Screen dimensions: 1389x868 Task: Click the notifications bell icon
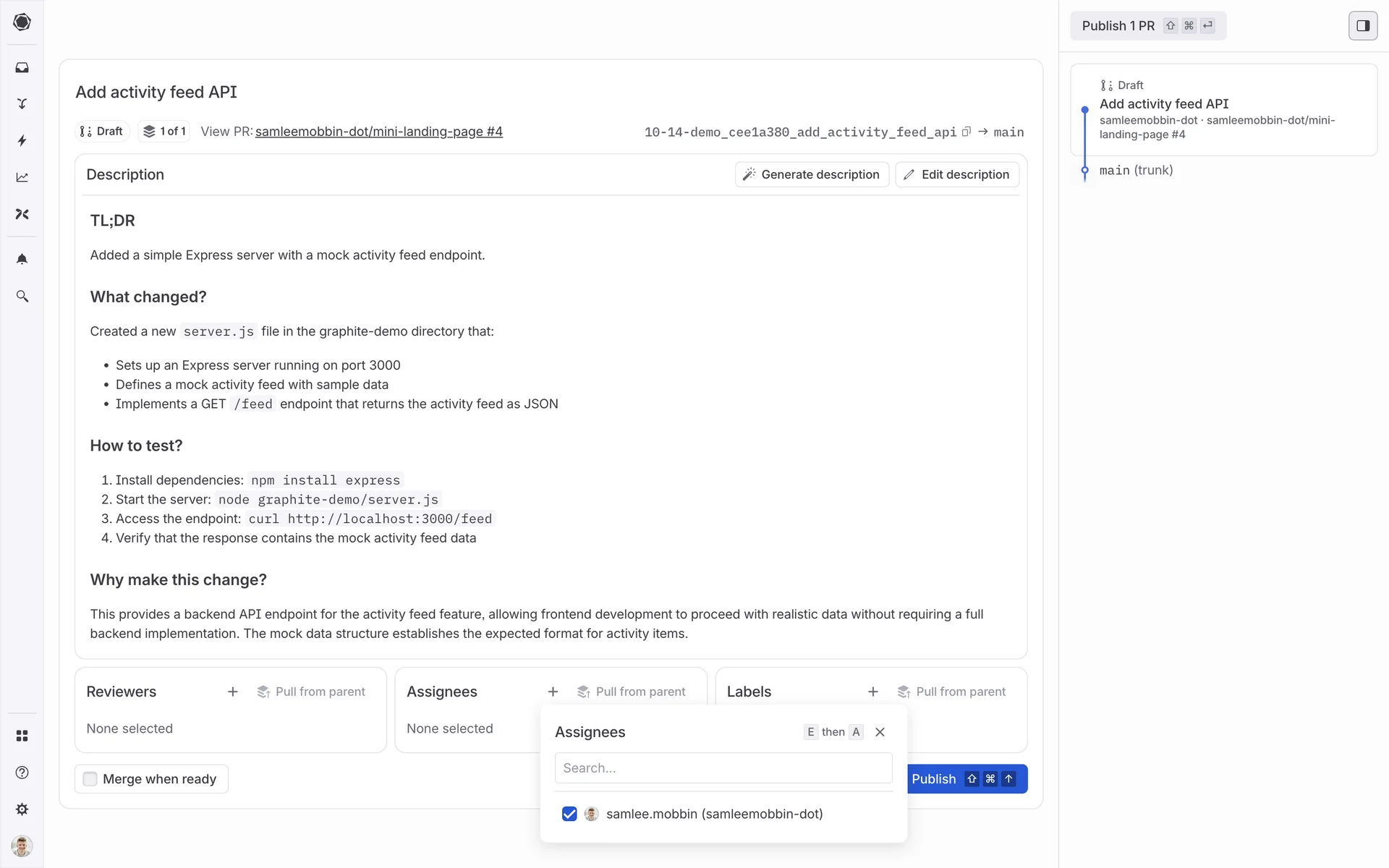click(x=22, y=259)
